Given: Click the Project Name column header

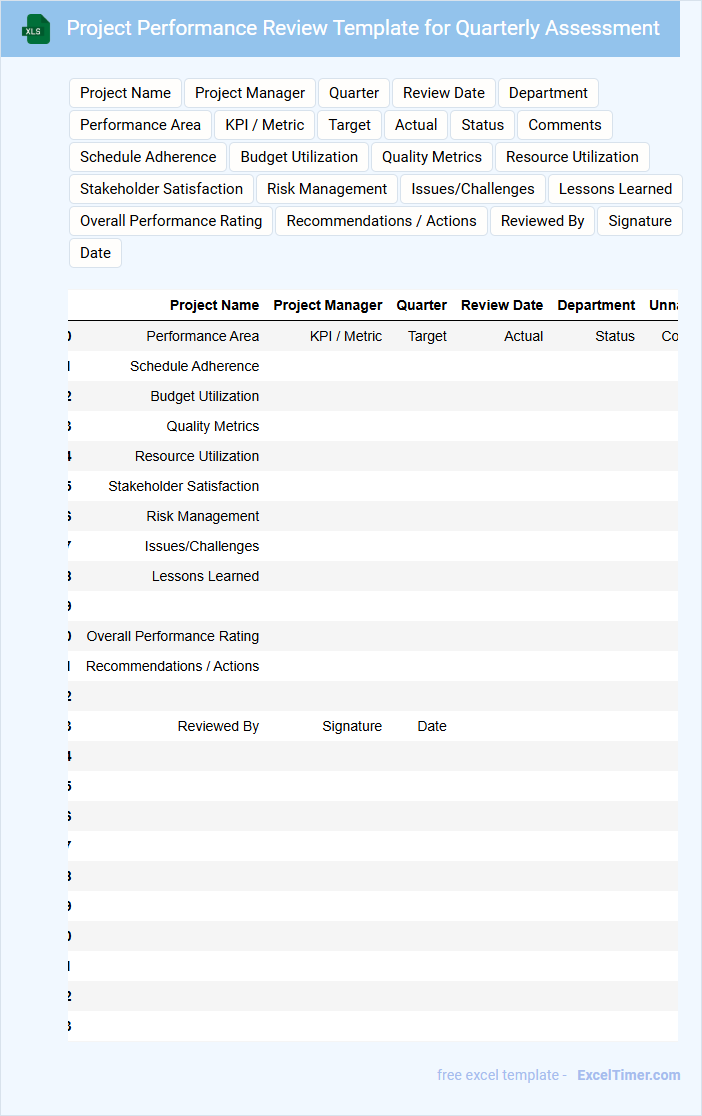Looking at the screenshot, I should click(x=214, y=305).
